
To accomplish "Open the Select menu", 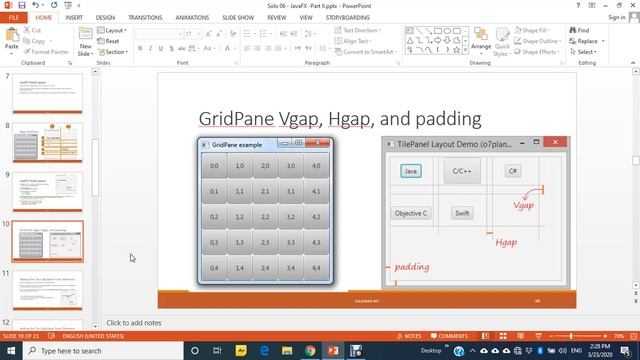I will coord(583,52).
